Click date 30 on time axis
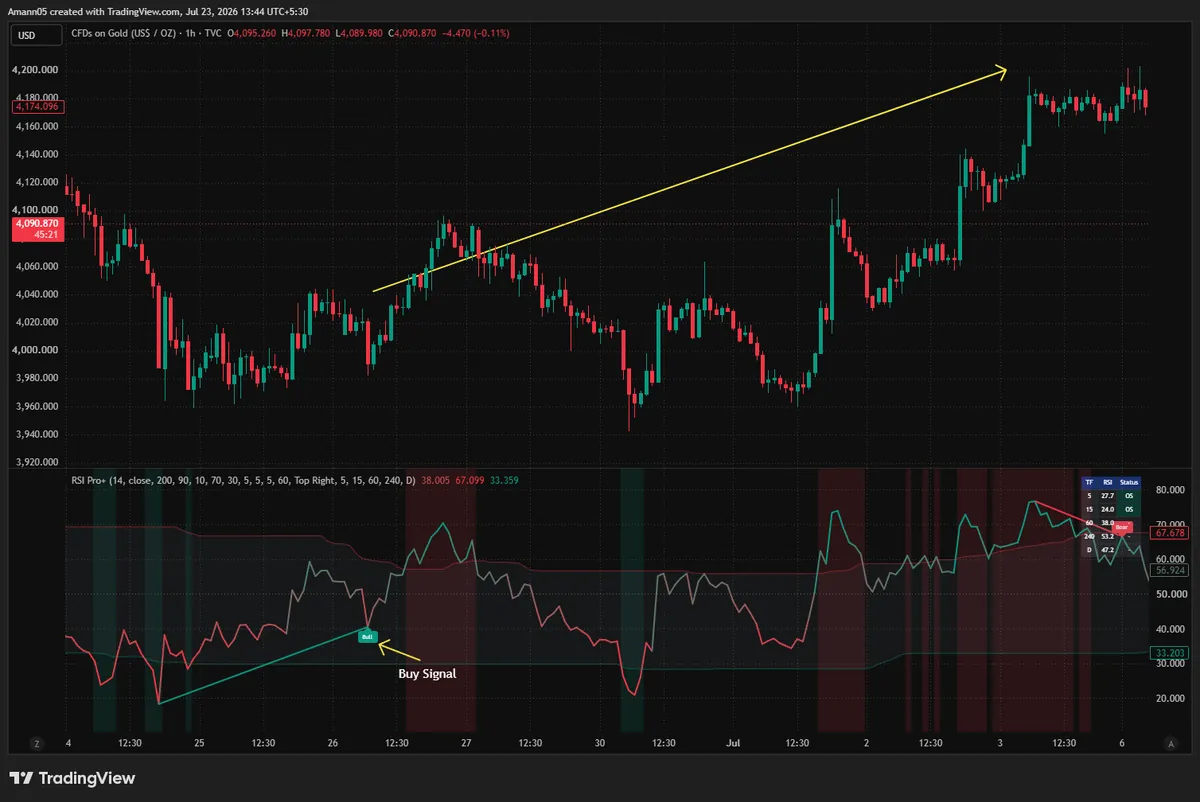 [600, 743]
